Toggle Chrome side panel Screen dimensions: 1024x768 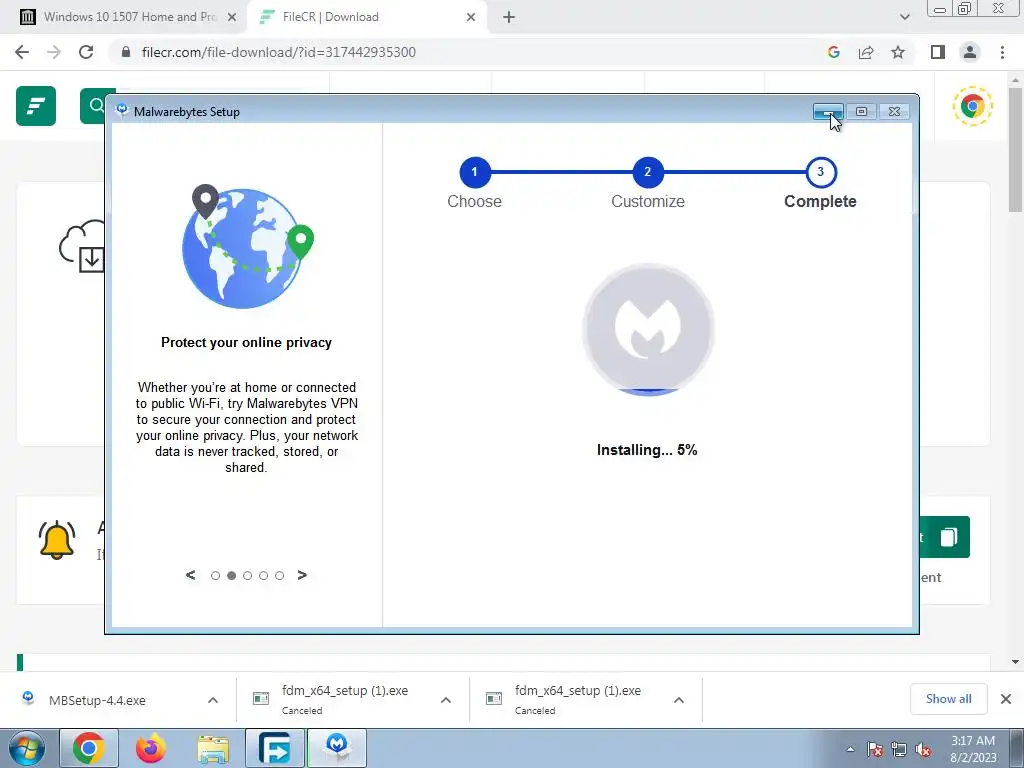point(938,52)
